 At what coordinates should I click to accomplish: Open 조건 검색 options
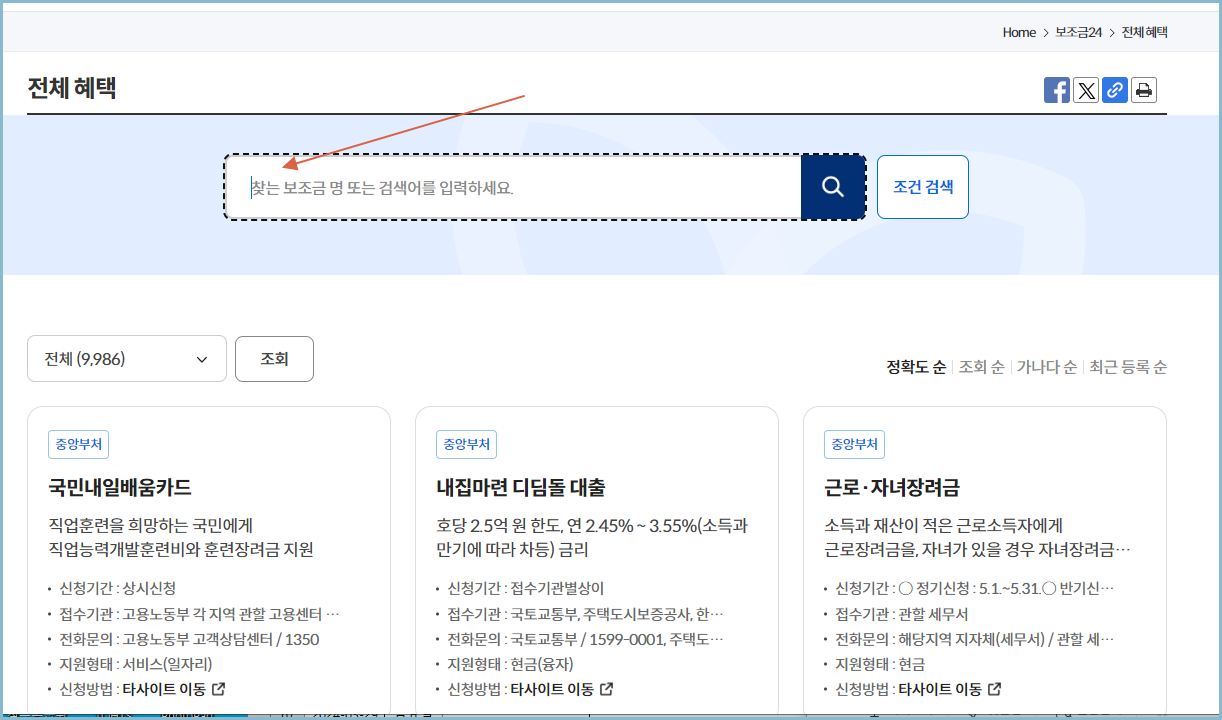click(922, 186)
